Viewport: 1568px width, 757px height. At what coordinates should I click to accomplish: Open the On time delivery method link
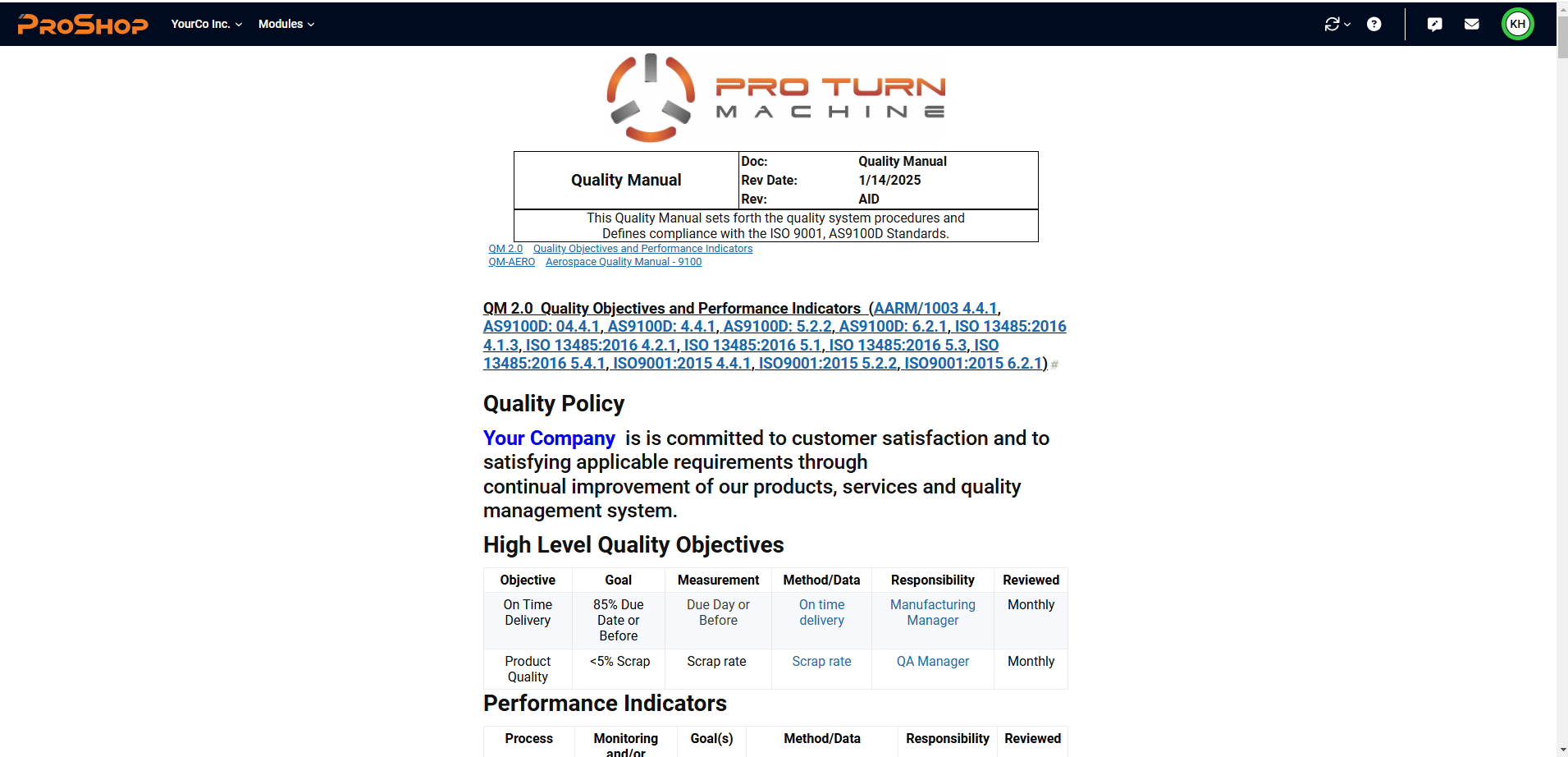tap(821, 612)
